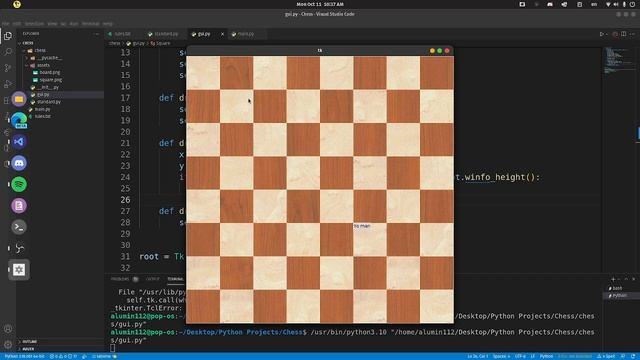Open the Search view in the activity bar
Viewport: 640px width, 360px height.
click(8, 52)
